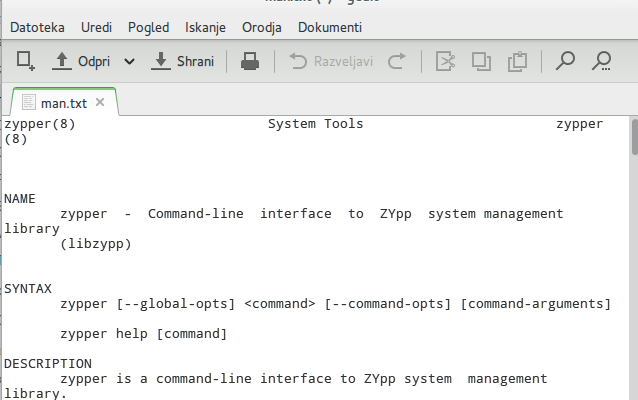Click the NAME heading in the text

click(x=20, y=199)
